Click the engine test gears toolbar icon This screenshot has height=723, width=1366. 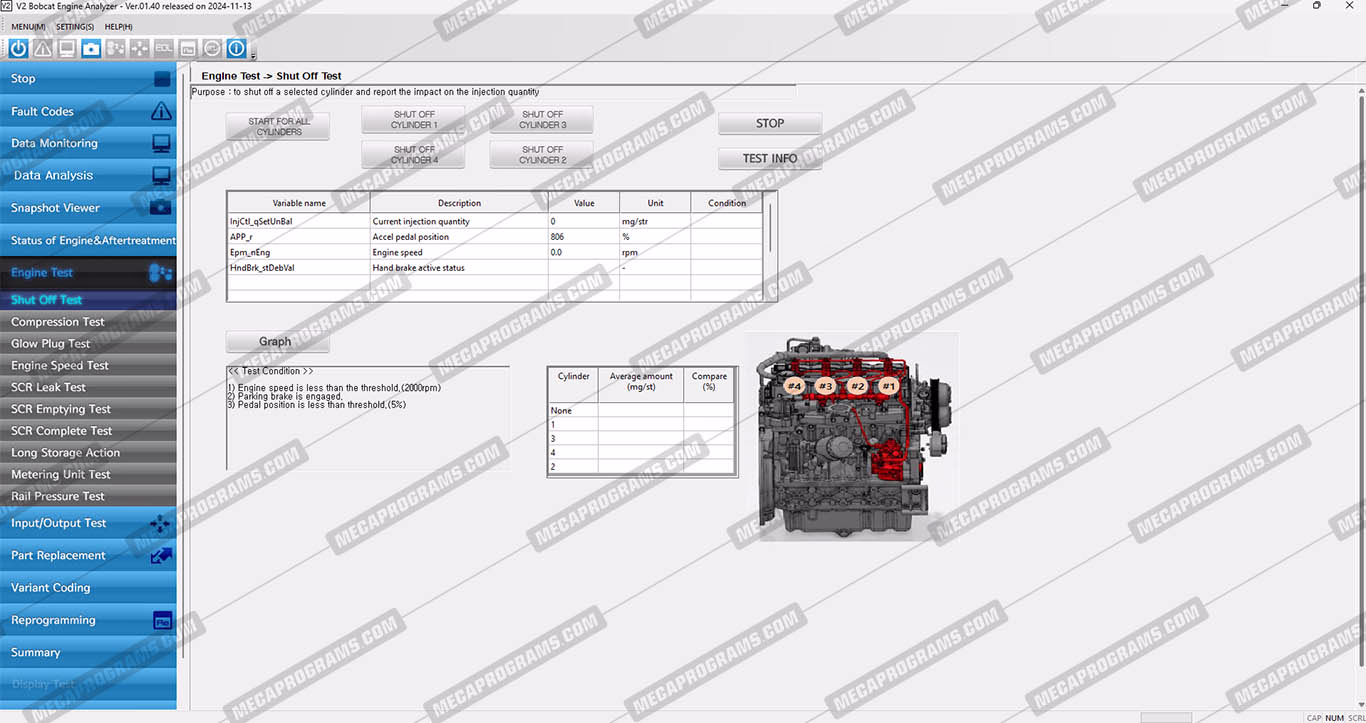coord(115,48)
